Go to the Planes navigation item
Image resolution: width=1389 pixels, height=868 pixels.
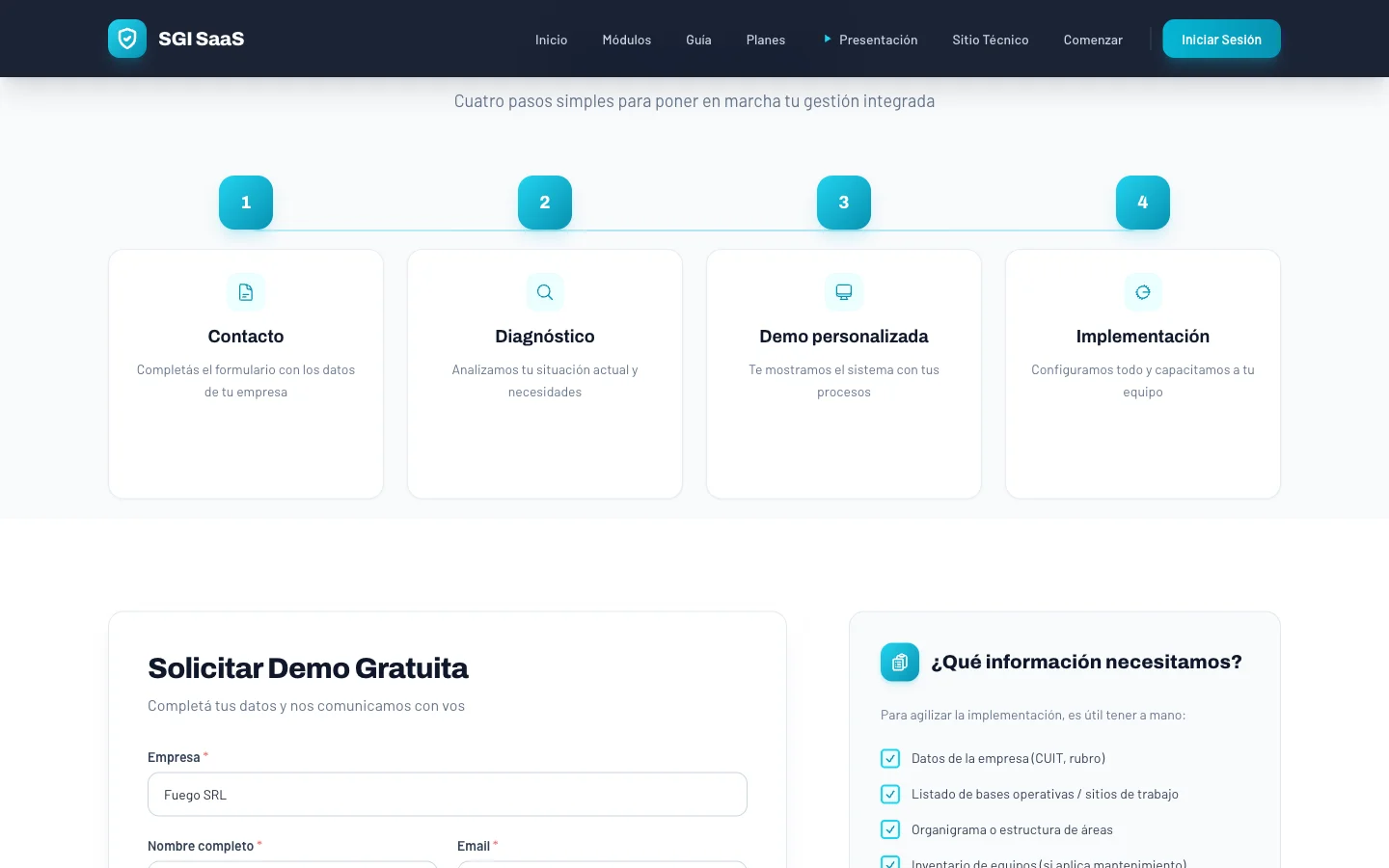point(766,40)
